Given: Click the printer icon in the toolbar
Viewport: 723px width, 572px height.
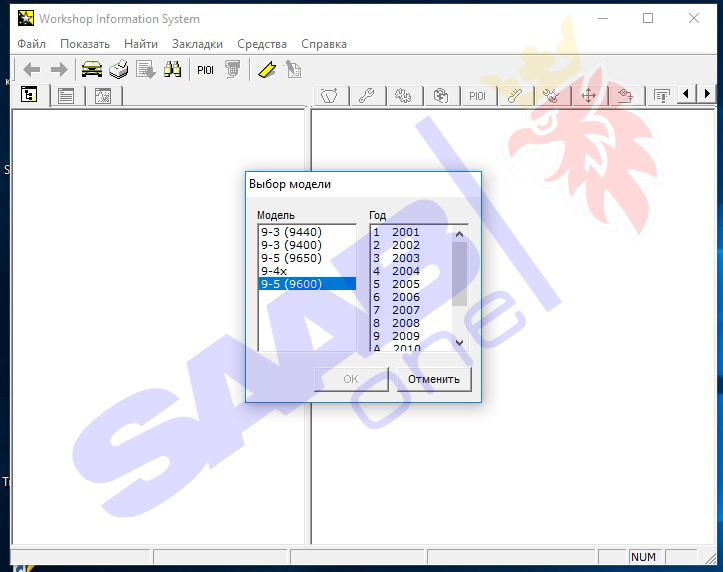Looking at the screenshot, I should 119,69.
